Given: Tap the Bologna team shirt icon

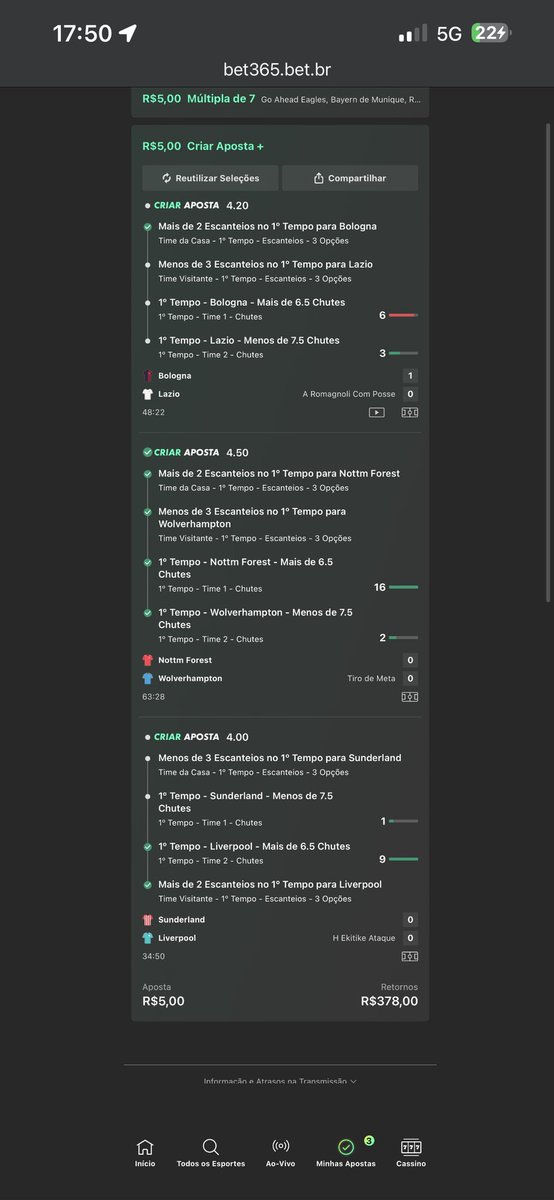Looking at the screenshot, I should (x=148, y=376).
